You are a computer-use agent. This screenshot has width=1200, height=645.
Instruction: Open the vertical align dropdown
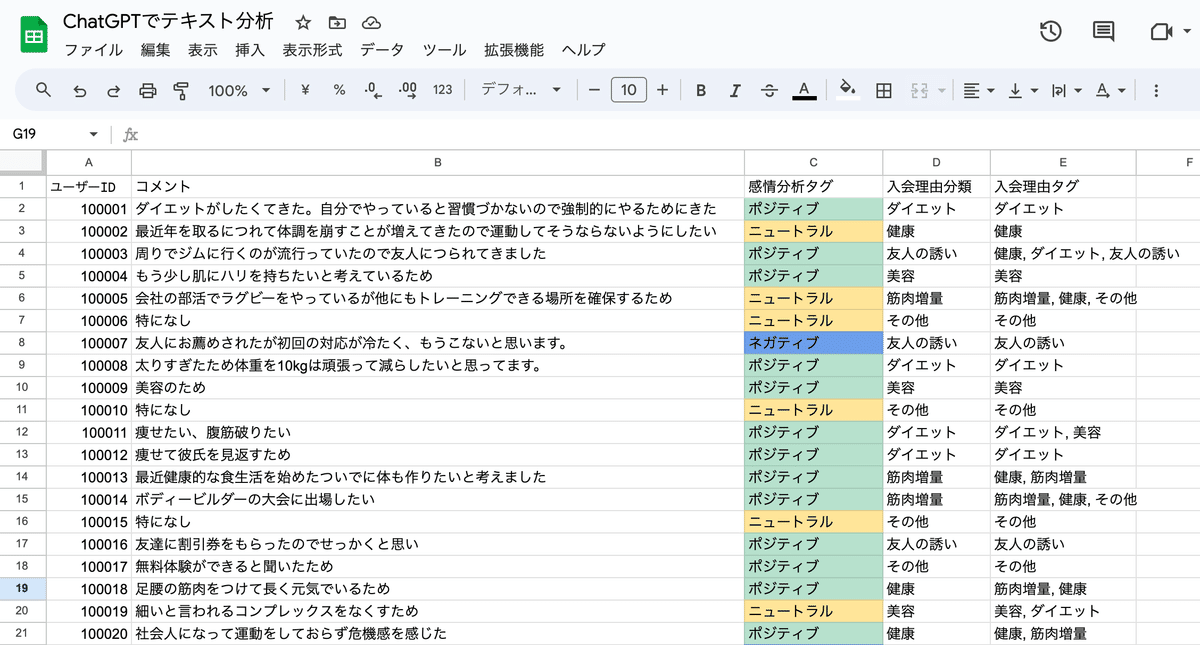1023,90
